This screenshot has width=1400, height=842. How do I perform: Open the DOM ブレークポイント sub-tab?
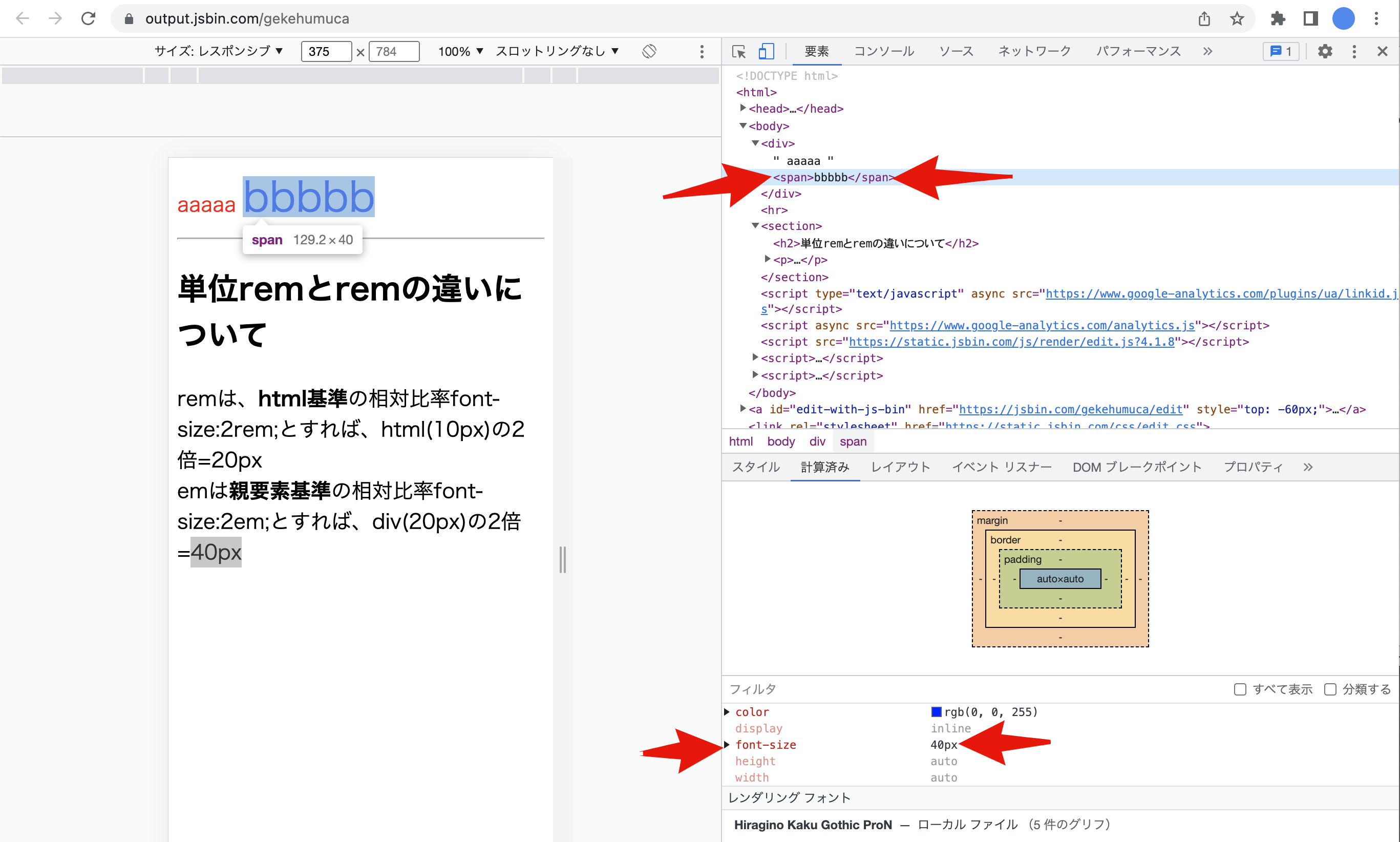point(1137,467)
